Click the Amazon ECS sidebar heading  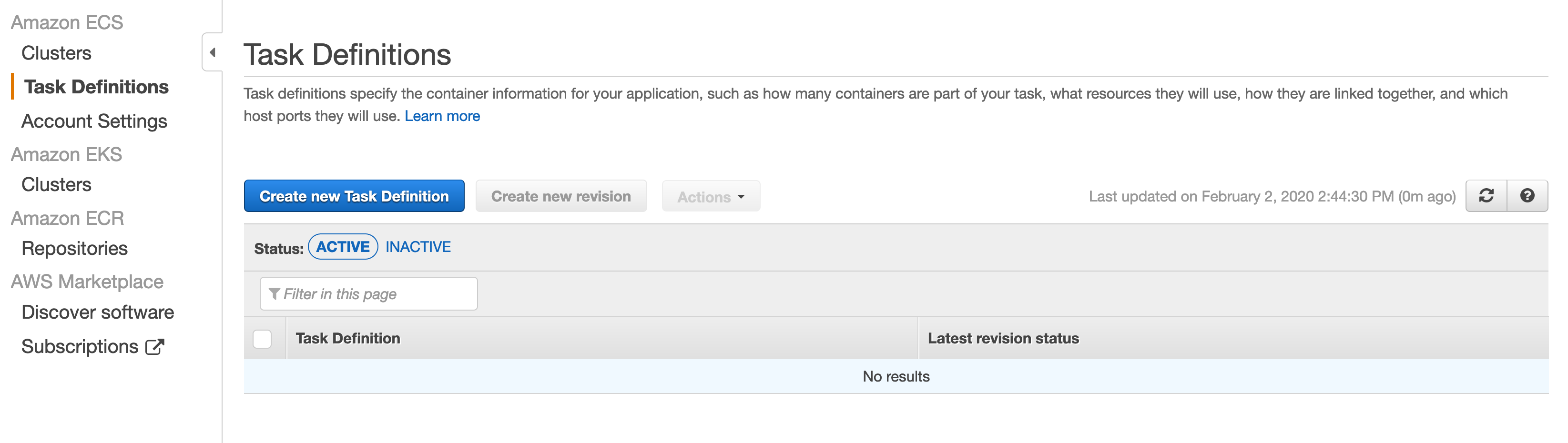(x=67, y=22)
